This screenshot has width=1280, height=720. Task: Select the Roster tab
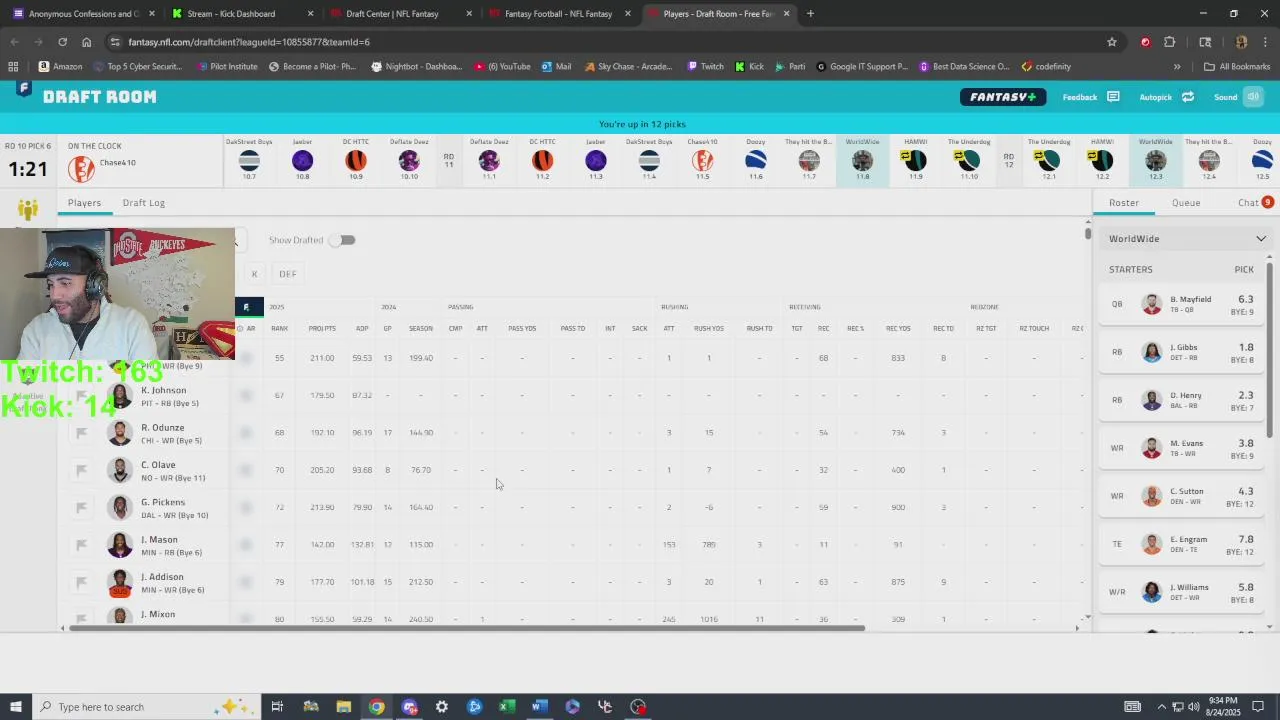tap(1124, 203)
